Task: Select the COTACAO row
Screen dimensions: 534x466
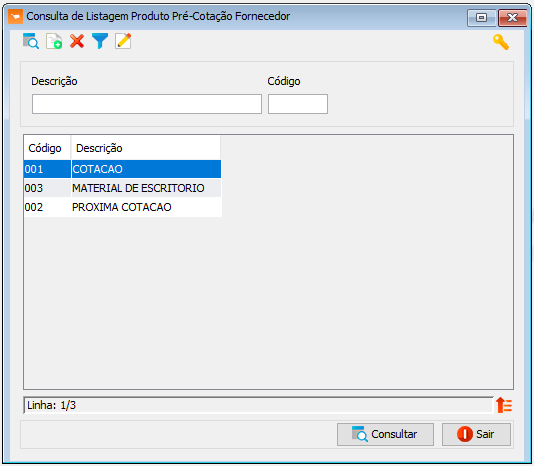Action: (x=123, y=169)
